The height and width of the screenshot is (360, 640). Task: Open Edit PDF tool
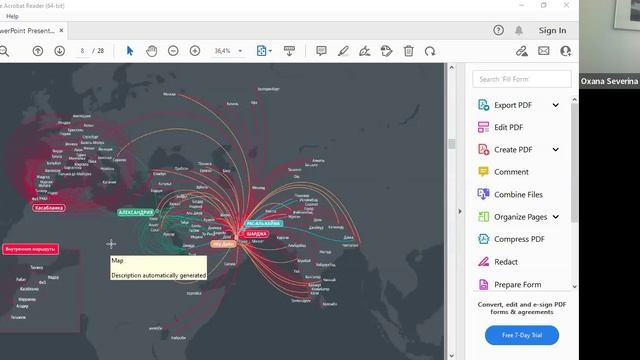pos(508,127)
